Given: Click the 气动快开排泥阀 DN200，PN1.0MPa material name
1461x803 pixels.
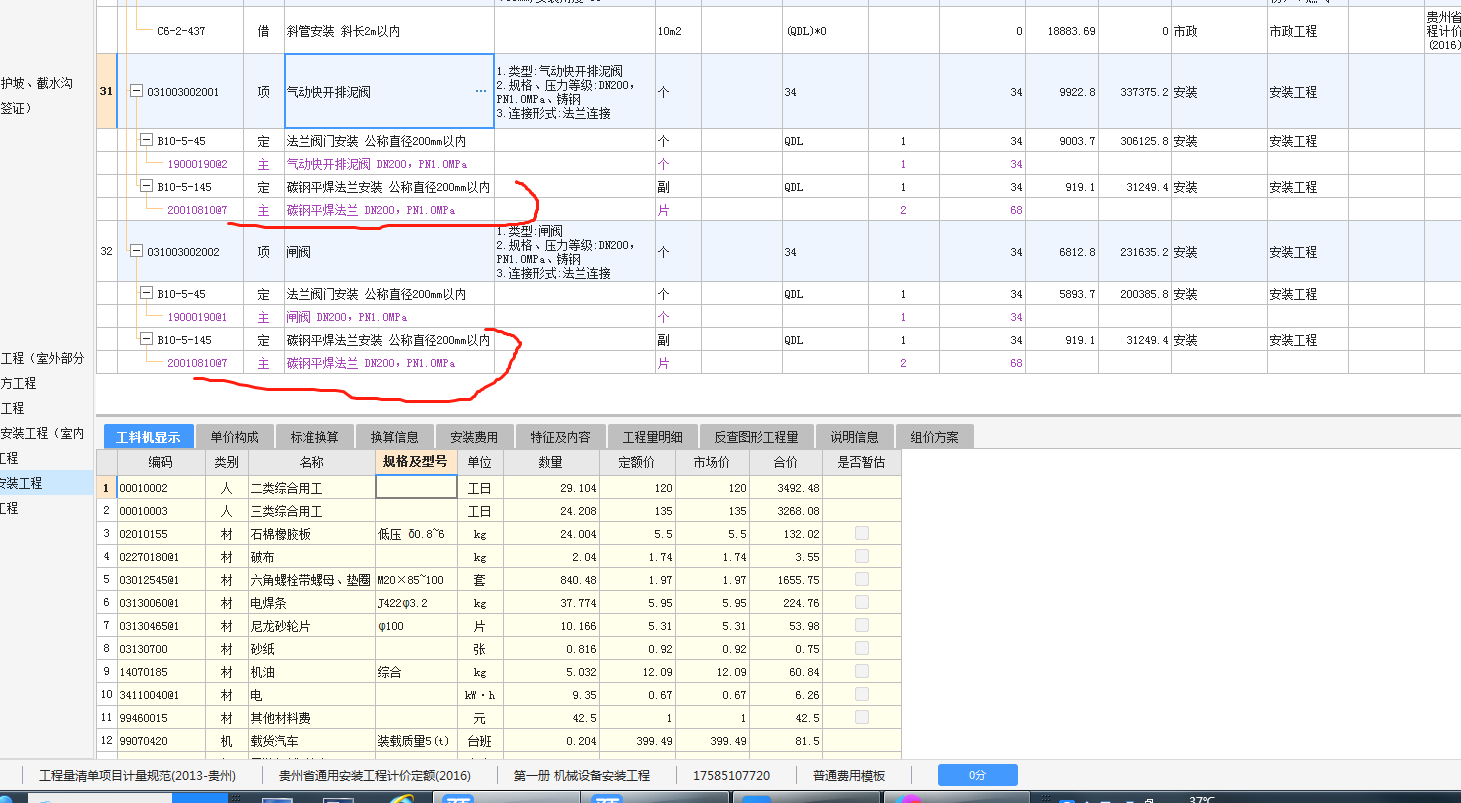Looking at the screenshot, I should point(377,163).
